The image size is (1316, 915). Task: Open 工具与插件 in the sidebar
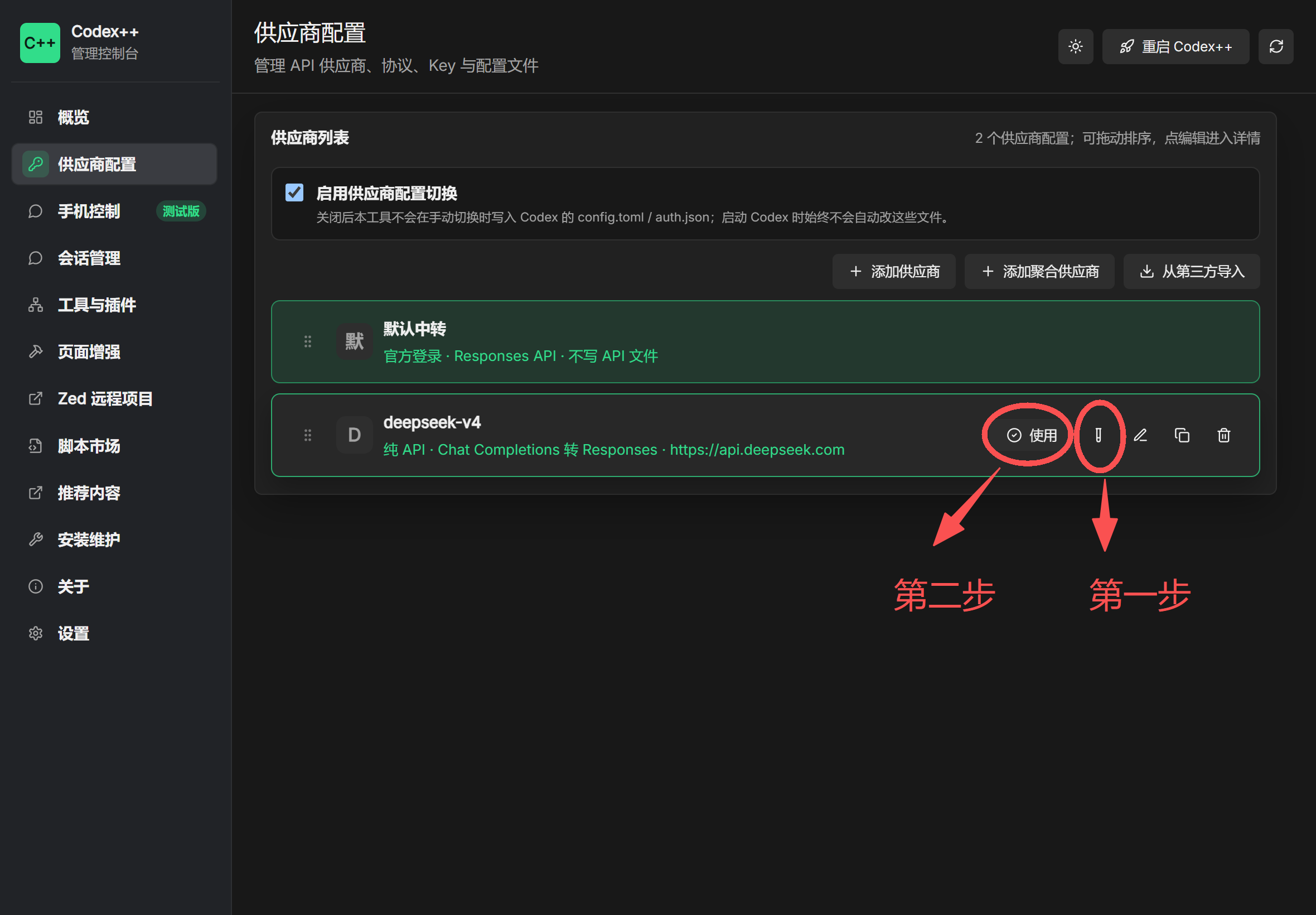(114, 305)
